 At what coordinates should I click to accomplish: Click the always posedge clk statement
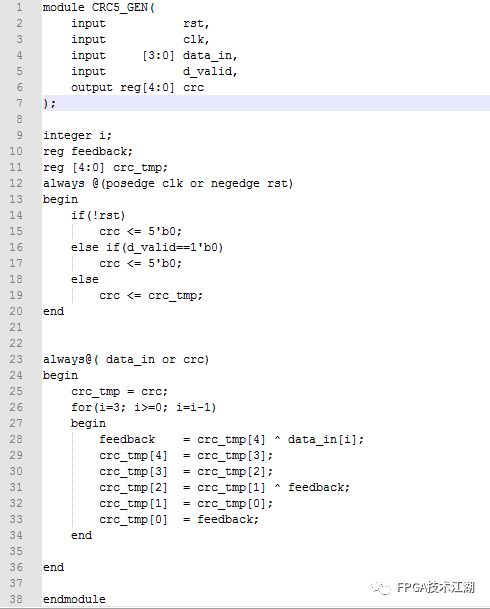coord(168,183)
